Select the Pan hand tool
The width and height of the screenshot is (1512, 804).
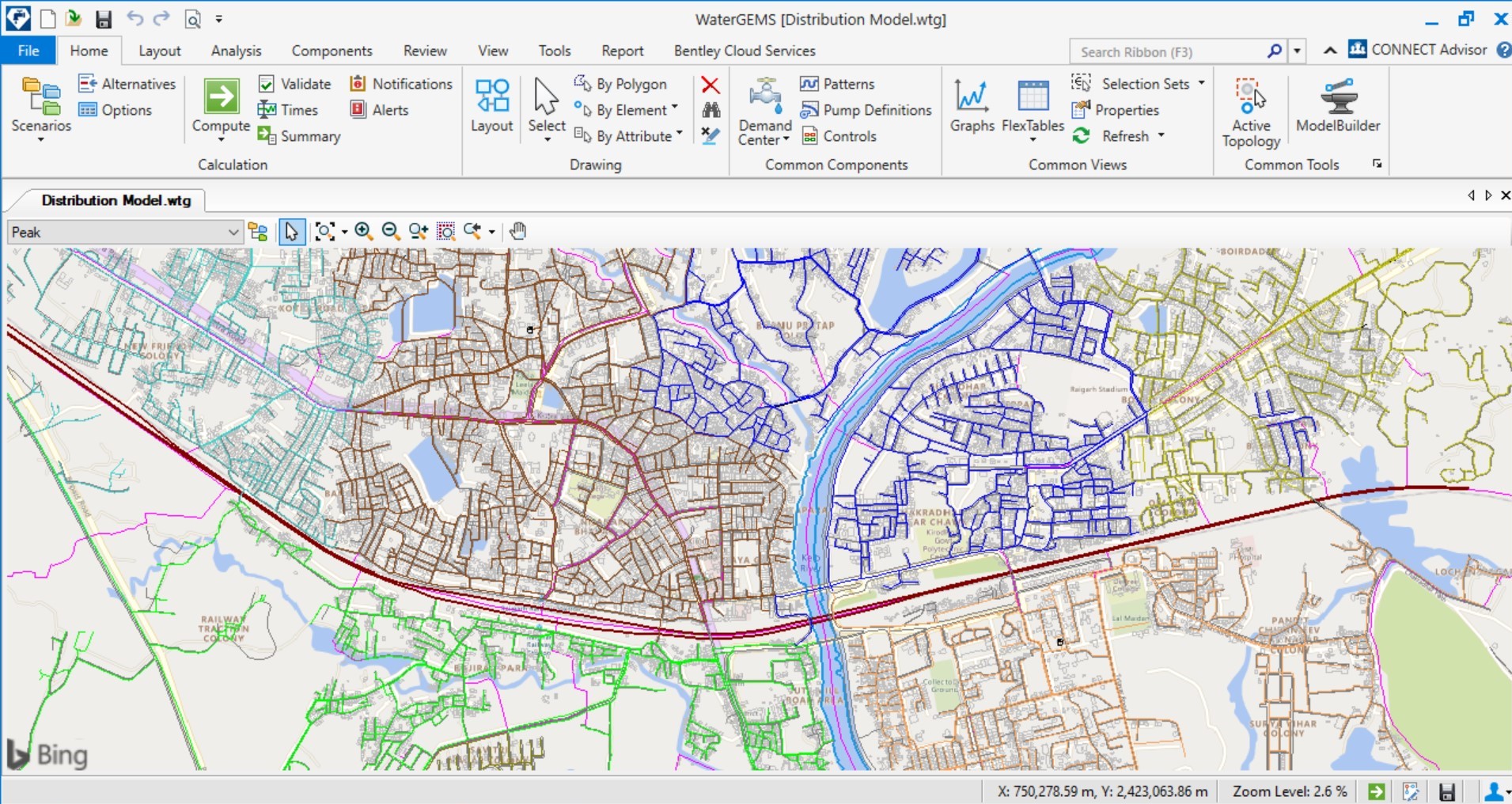517,231
